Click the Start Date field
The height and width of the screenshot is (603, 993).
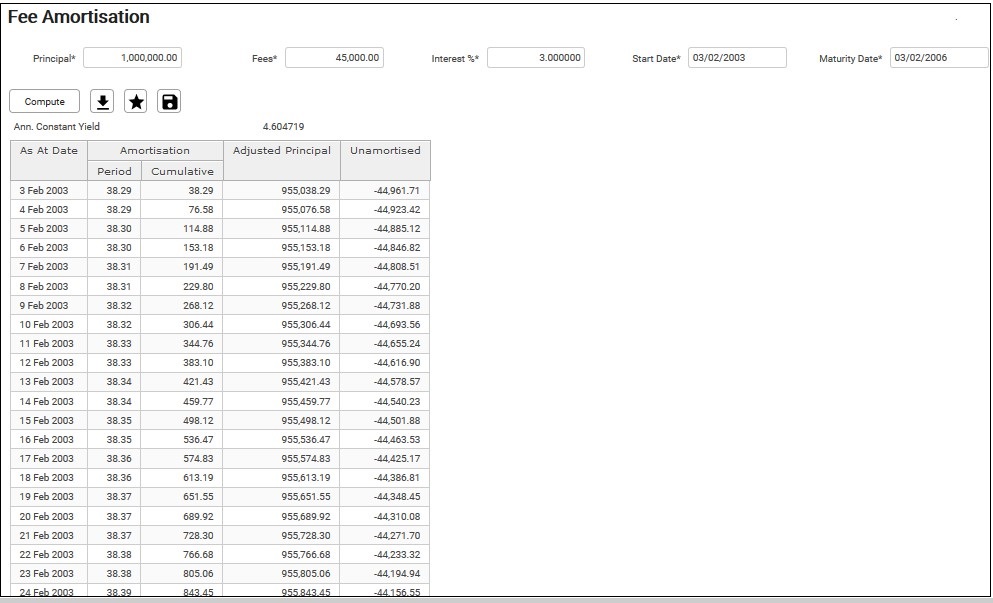pyautogui.click(x=737, y=58)
